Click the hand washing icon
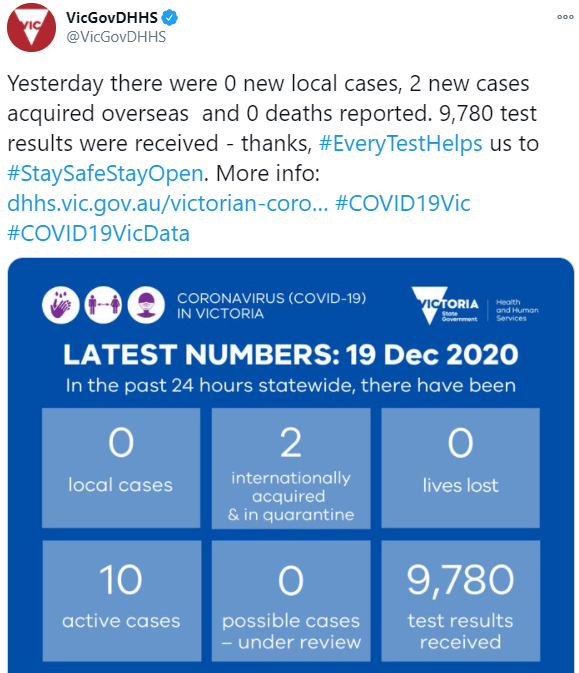 (x=61, y=305)
